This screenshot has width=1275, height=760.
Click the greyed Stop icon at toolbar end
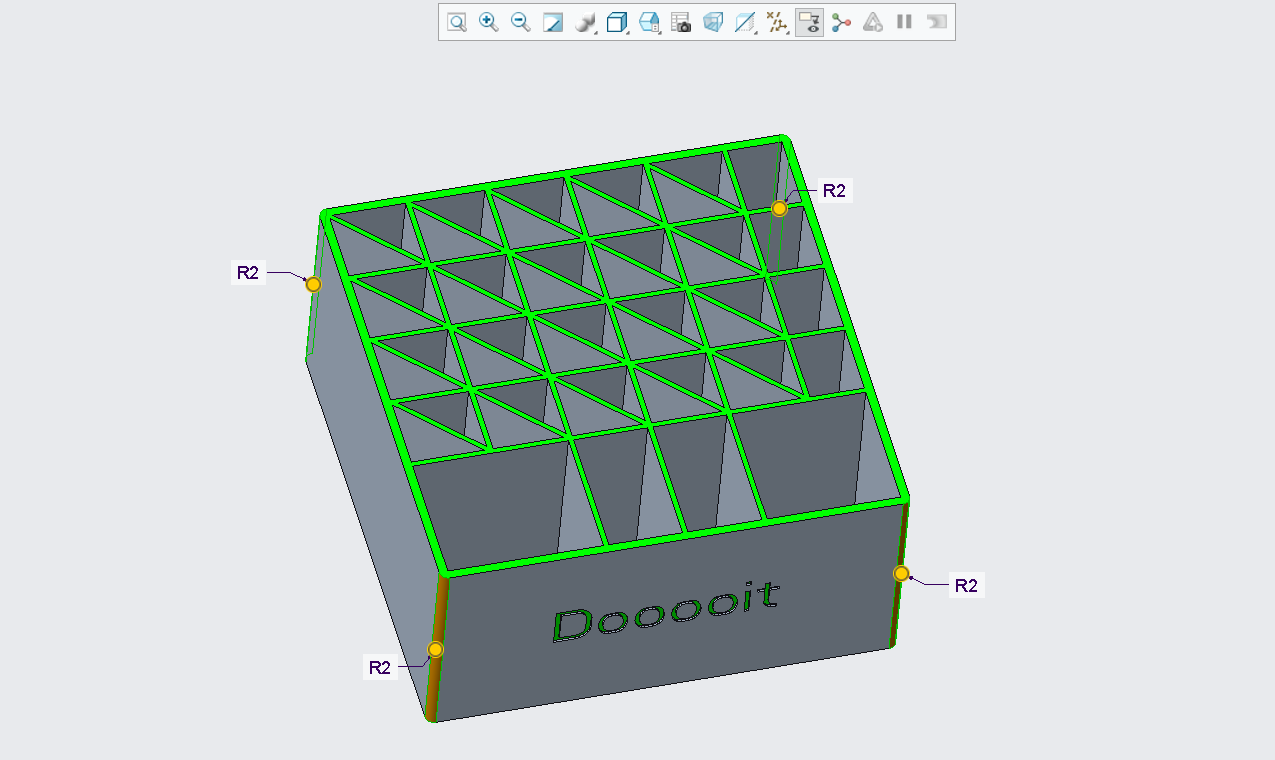tap(936, 22)
